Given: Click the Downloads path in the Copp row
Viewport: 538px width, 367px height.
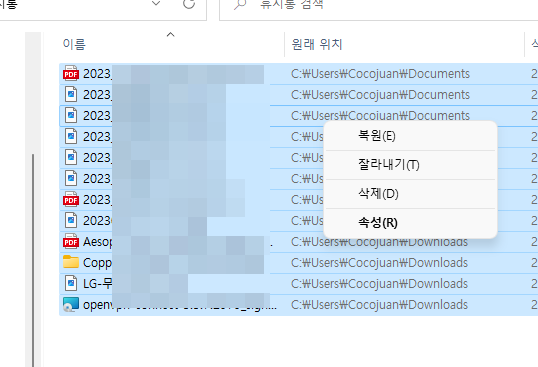Looking at the screenshot, I should click(379, 263).
